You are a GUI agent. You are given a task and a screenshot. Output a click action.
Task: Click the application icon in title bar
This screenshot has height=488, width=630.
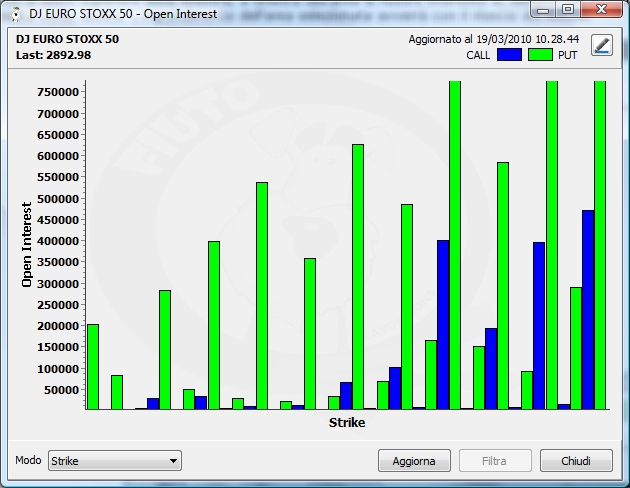click(x=16, y=14)
